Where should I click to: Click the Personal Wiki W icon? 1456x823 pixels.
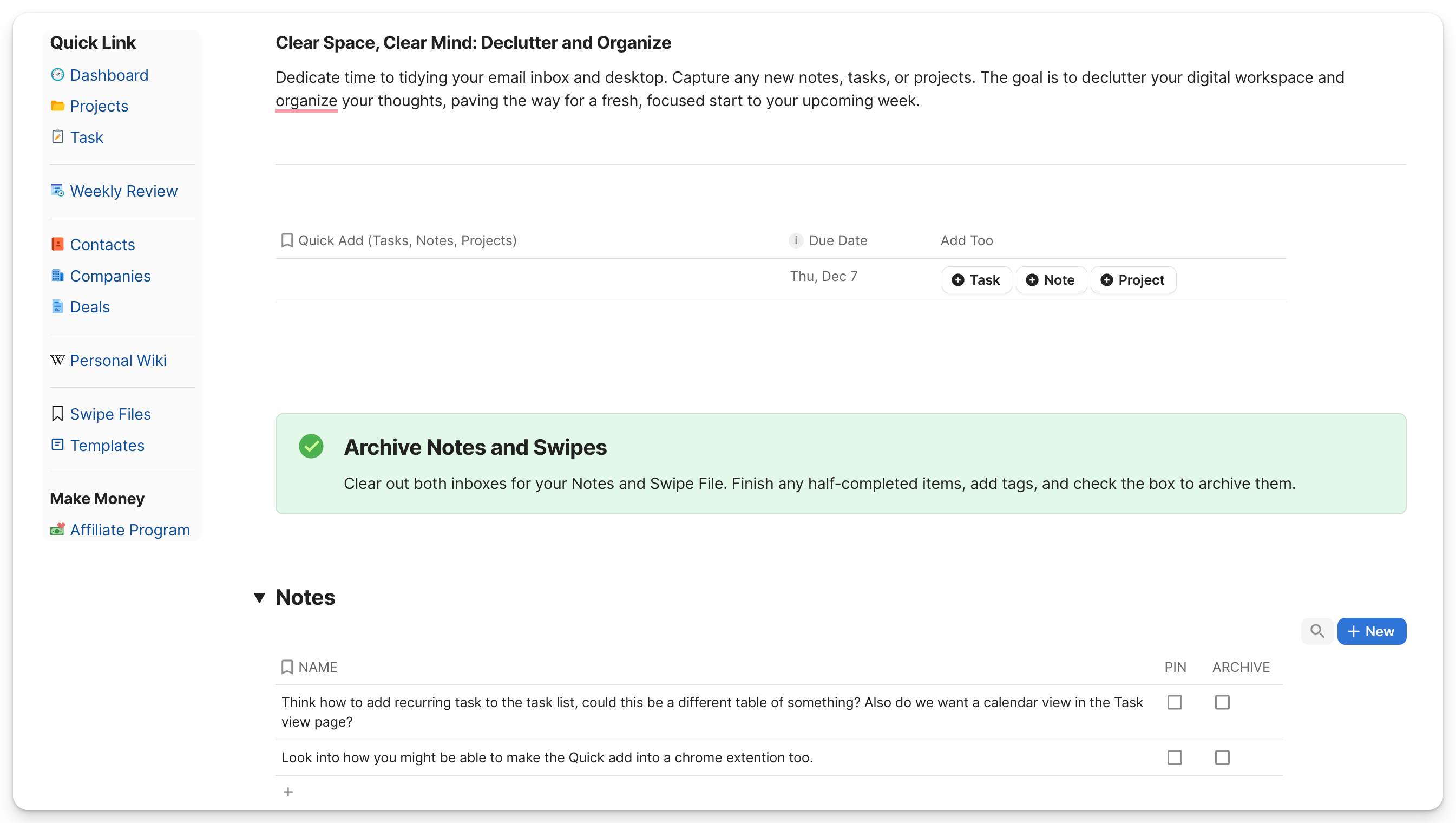pos(57,360)
